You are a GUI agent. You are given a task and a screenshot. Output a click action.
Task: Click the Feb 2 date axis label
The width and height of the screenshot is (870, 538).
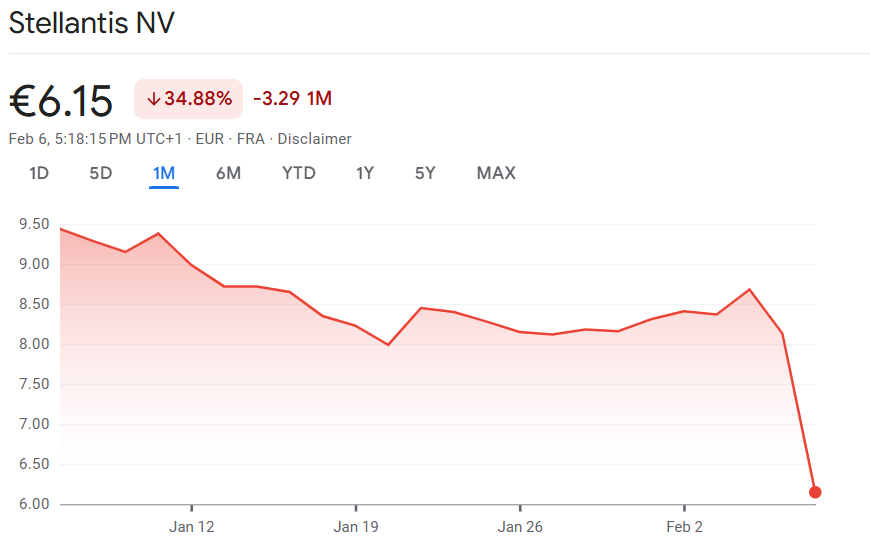point(684,527)
